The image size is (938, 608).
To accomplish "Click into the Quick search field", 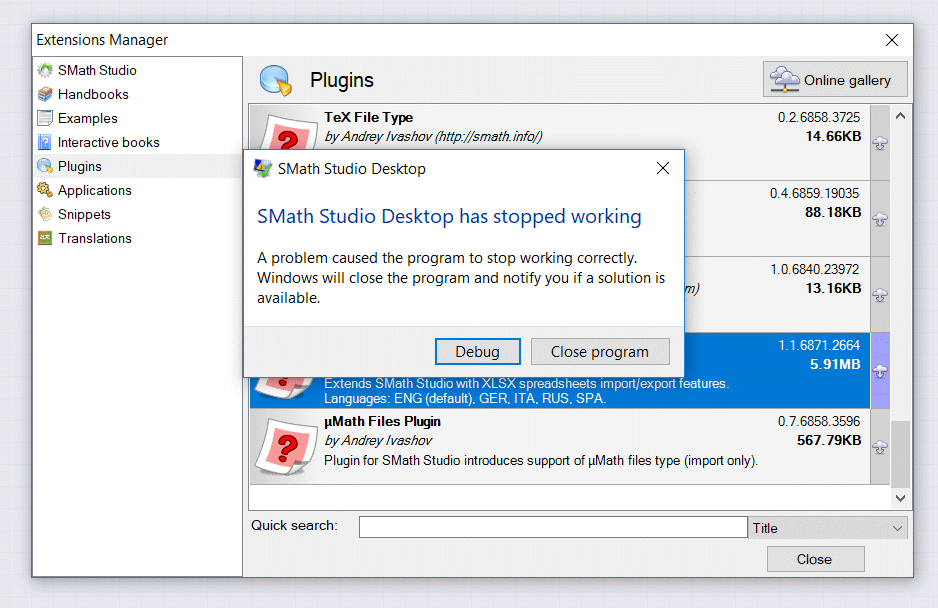I will point(553,527).
